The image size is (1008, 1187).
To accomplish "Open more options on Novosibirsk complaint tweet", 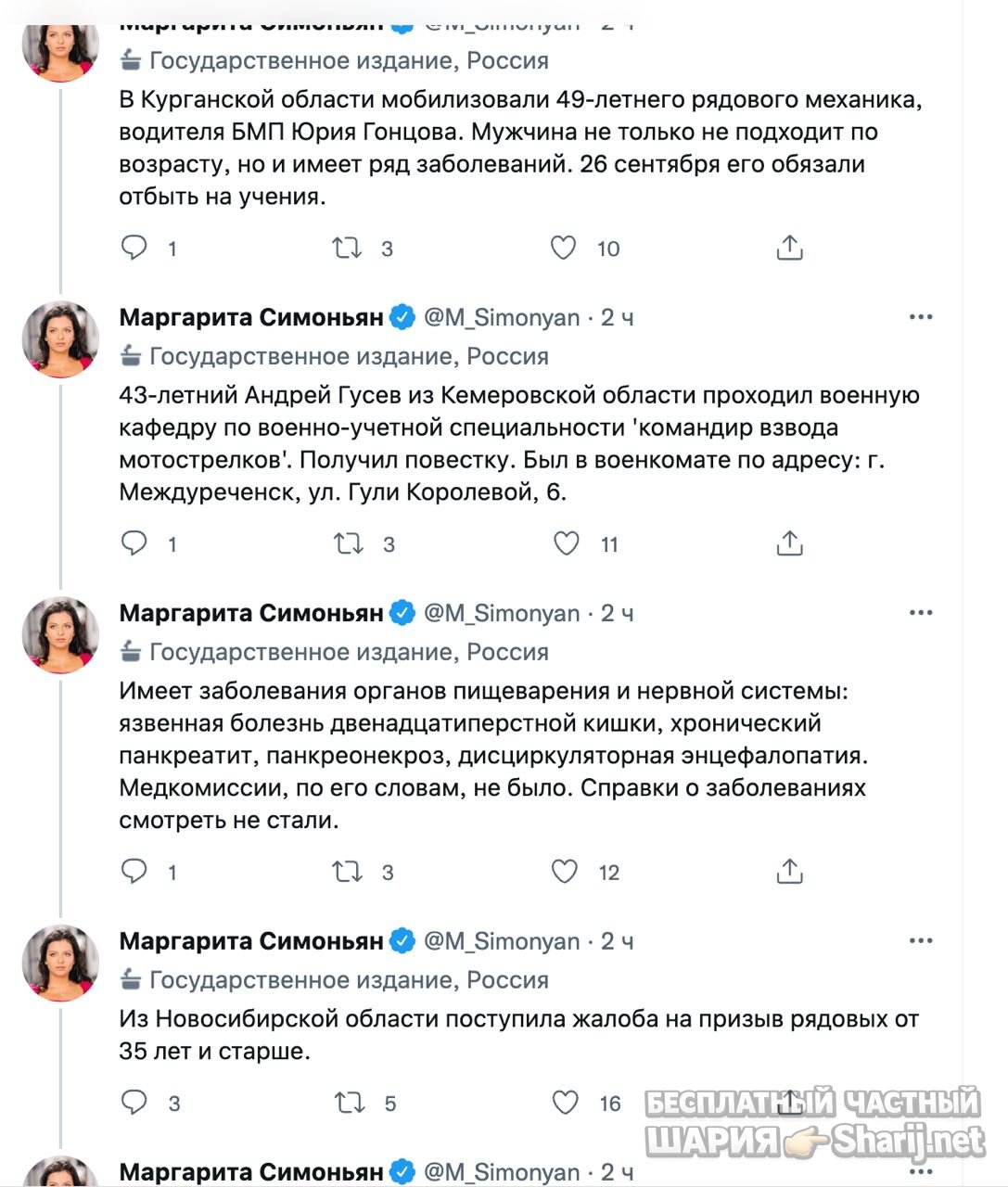I will (x=921, y=941).
